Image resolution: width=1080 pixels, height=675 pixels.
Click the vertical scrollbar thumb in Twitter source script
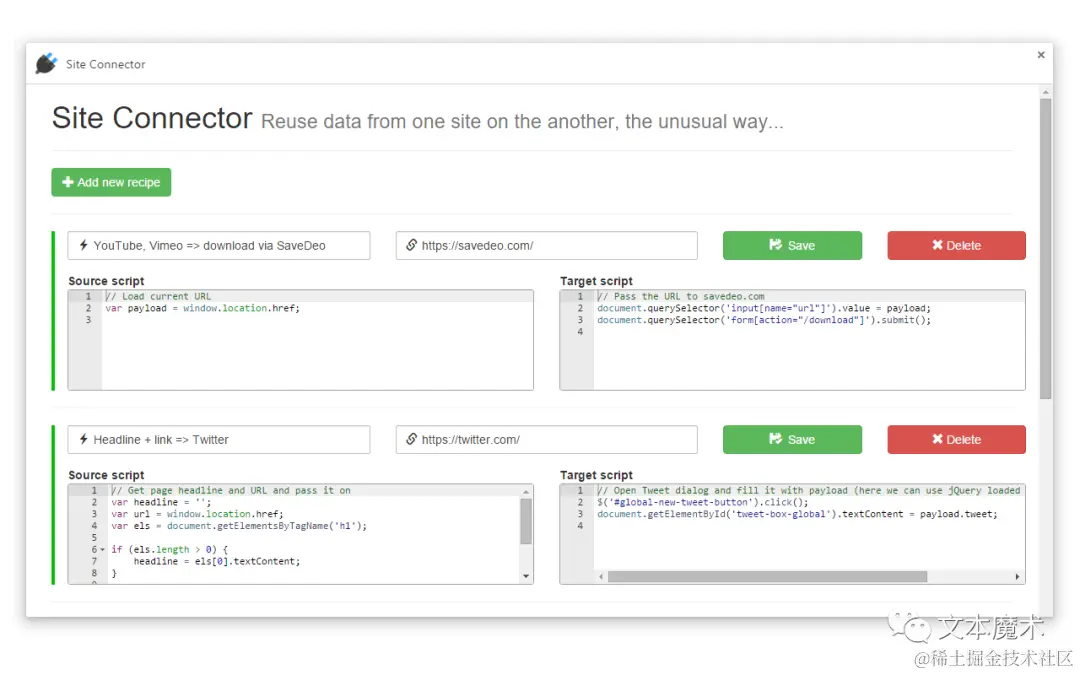(526, 521)
